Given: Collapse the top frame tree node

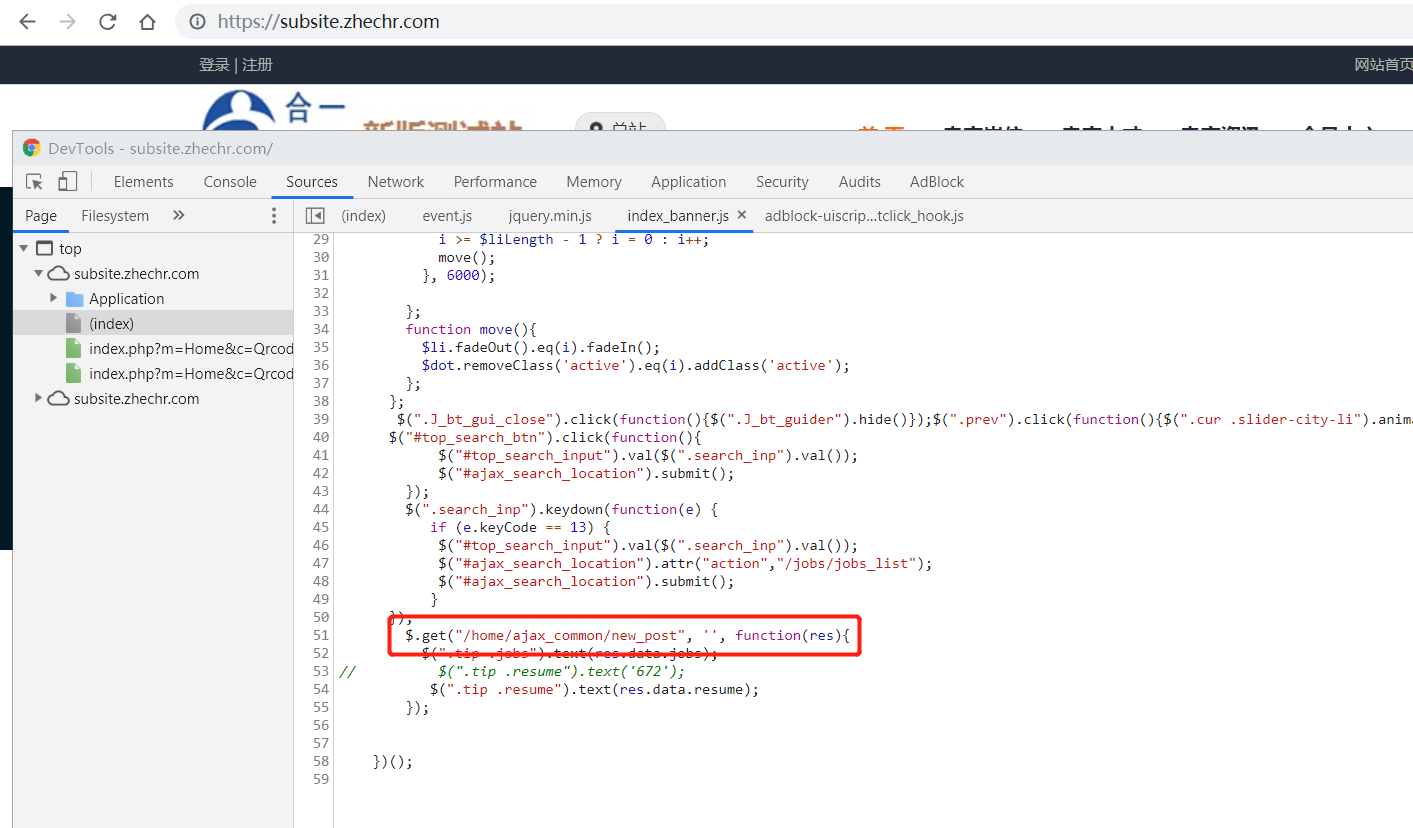Looking at the screenshot, I should point(23,249).
